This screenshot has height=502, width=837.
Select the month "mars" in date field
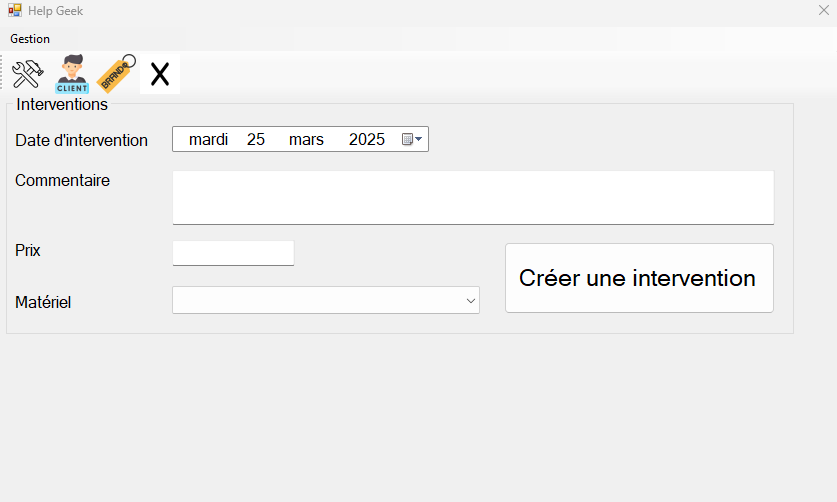306,140
